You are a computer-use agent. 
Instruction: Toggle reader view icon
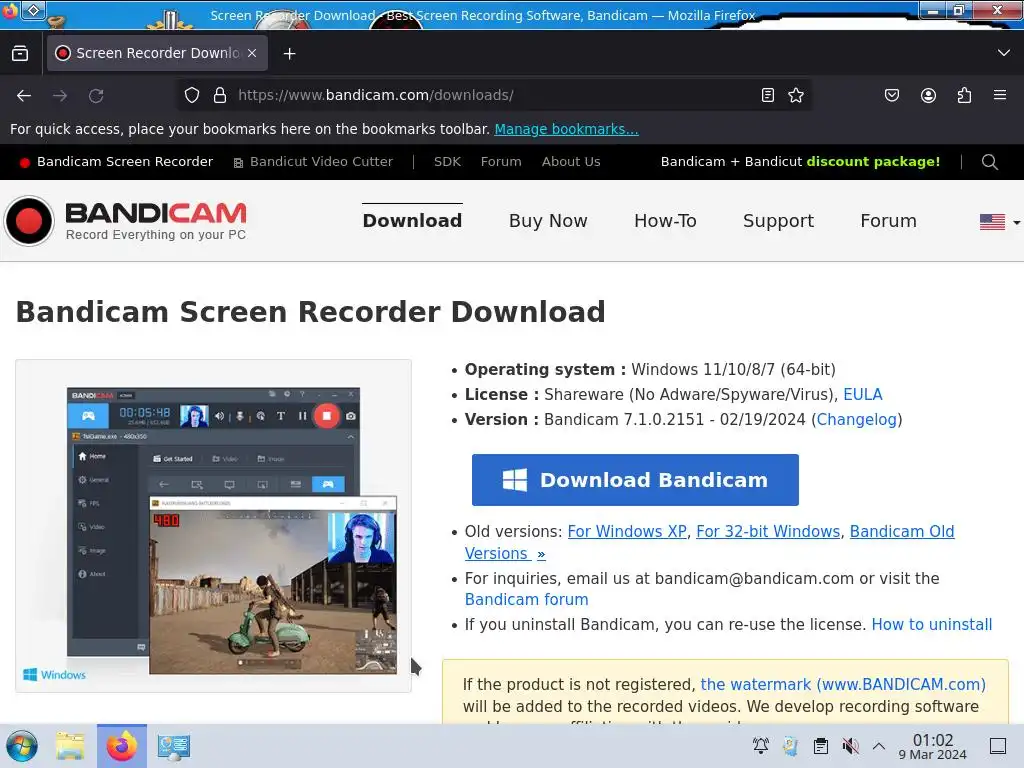pos(768,95)
